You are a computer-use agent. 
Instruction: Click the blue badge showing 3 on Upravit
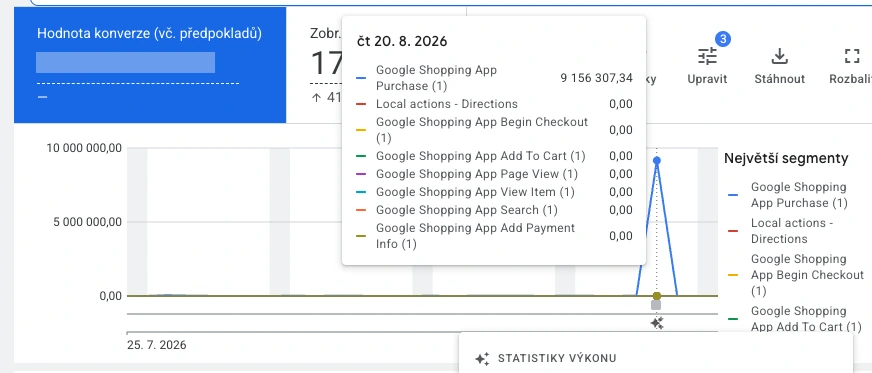[x=722, y=39]
